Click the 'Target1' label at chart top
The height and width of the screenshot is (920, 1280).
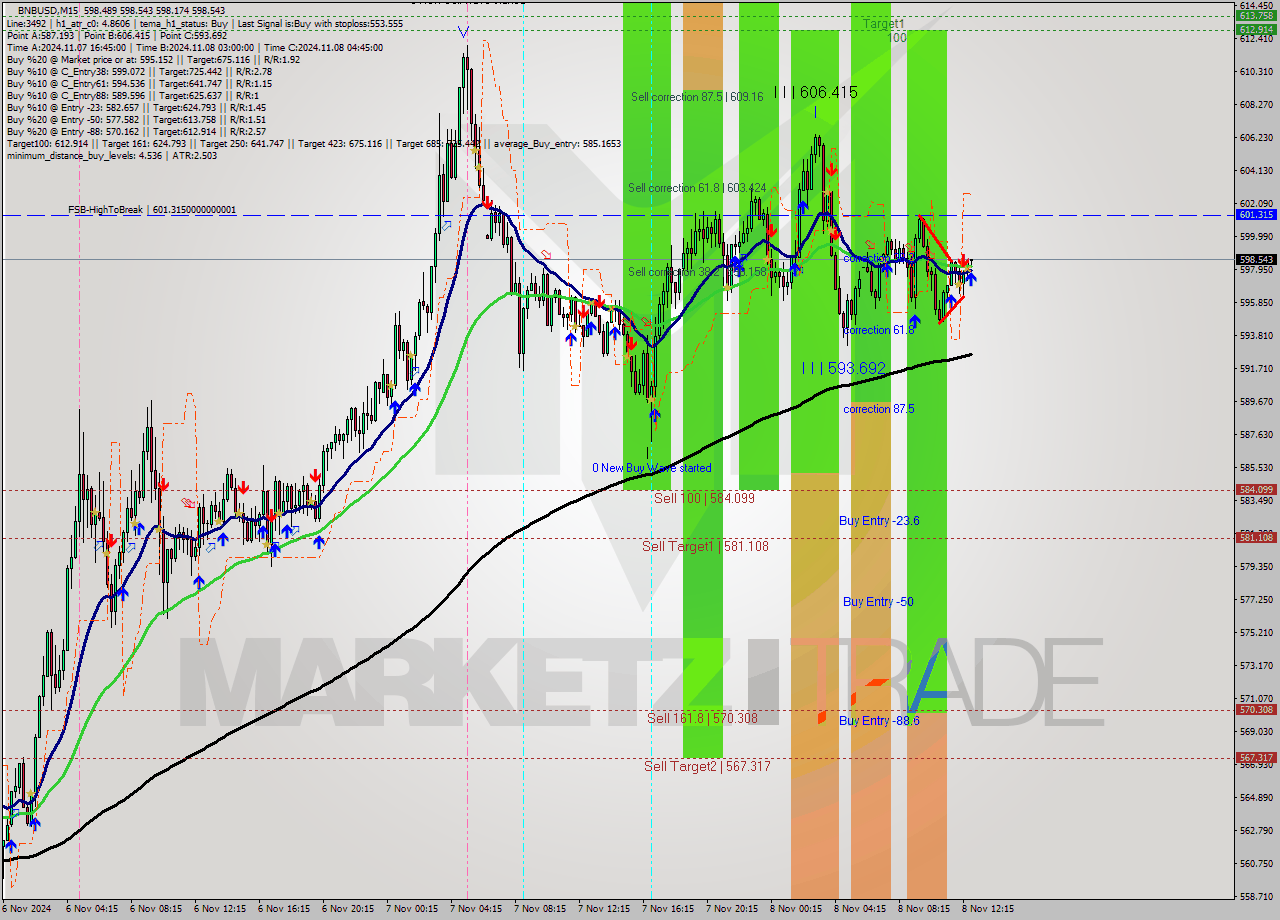884,23
